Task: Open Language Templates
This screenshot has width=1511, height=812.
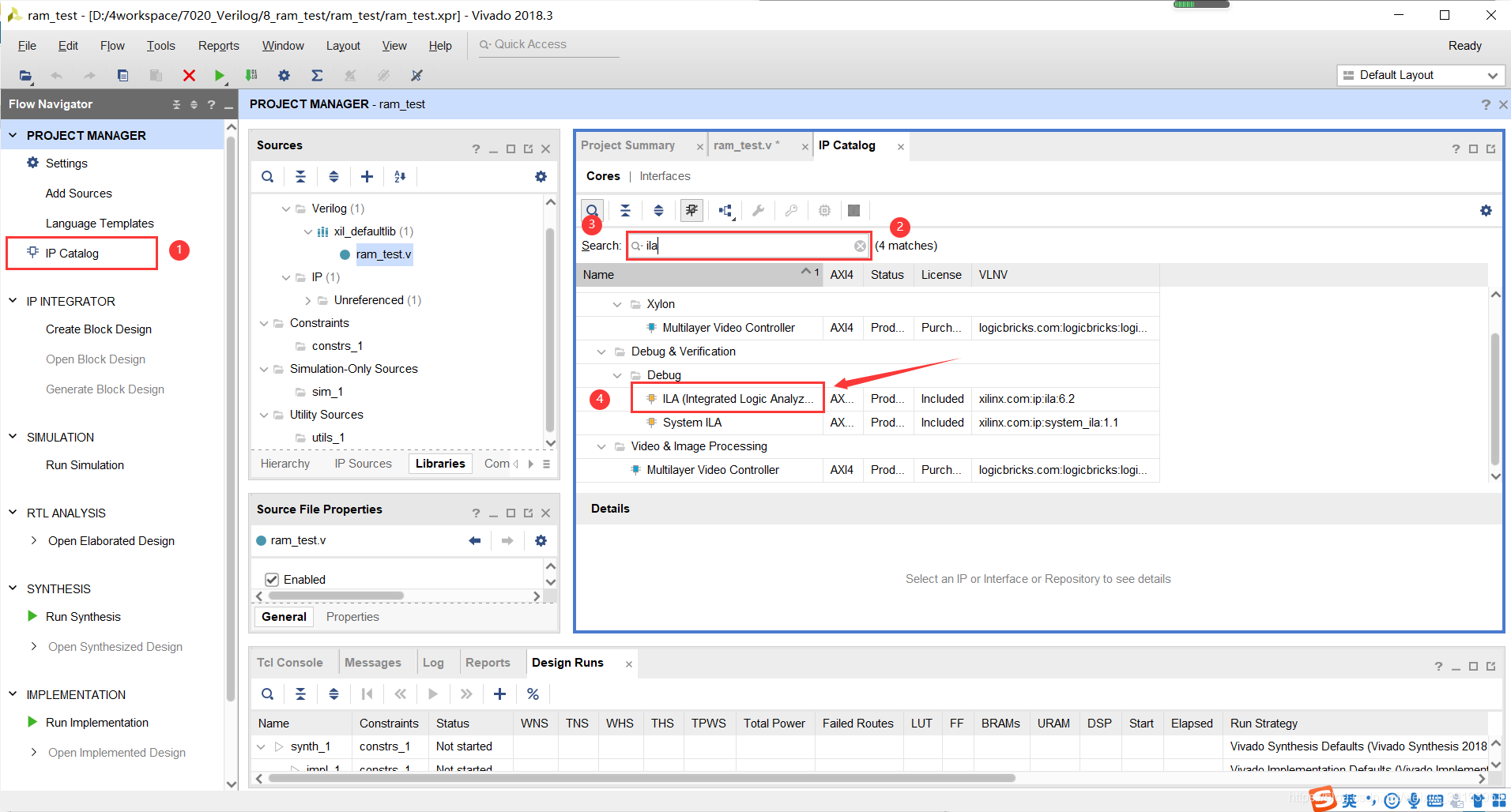Action: coord(100,224)
